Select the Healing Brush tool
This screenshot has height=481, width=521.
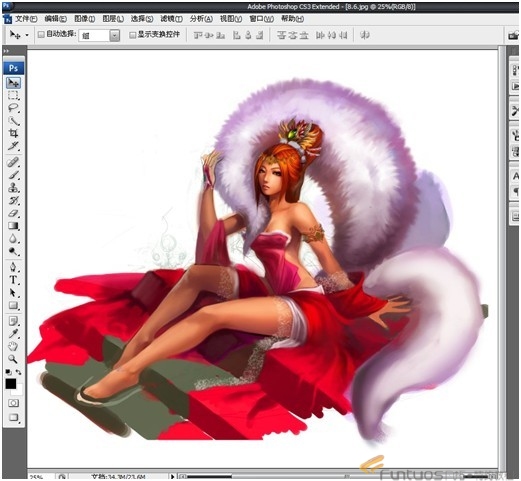click(x=13, y=163)
